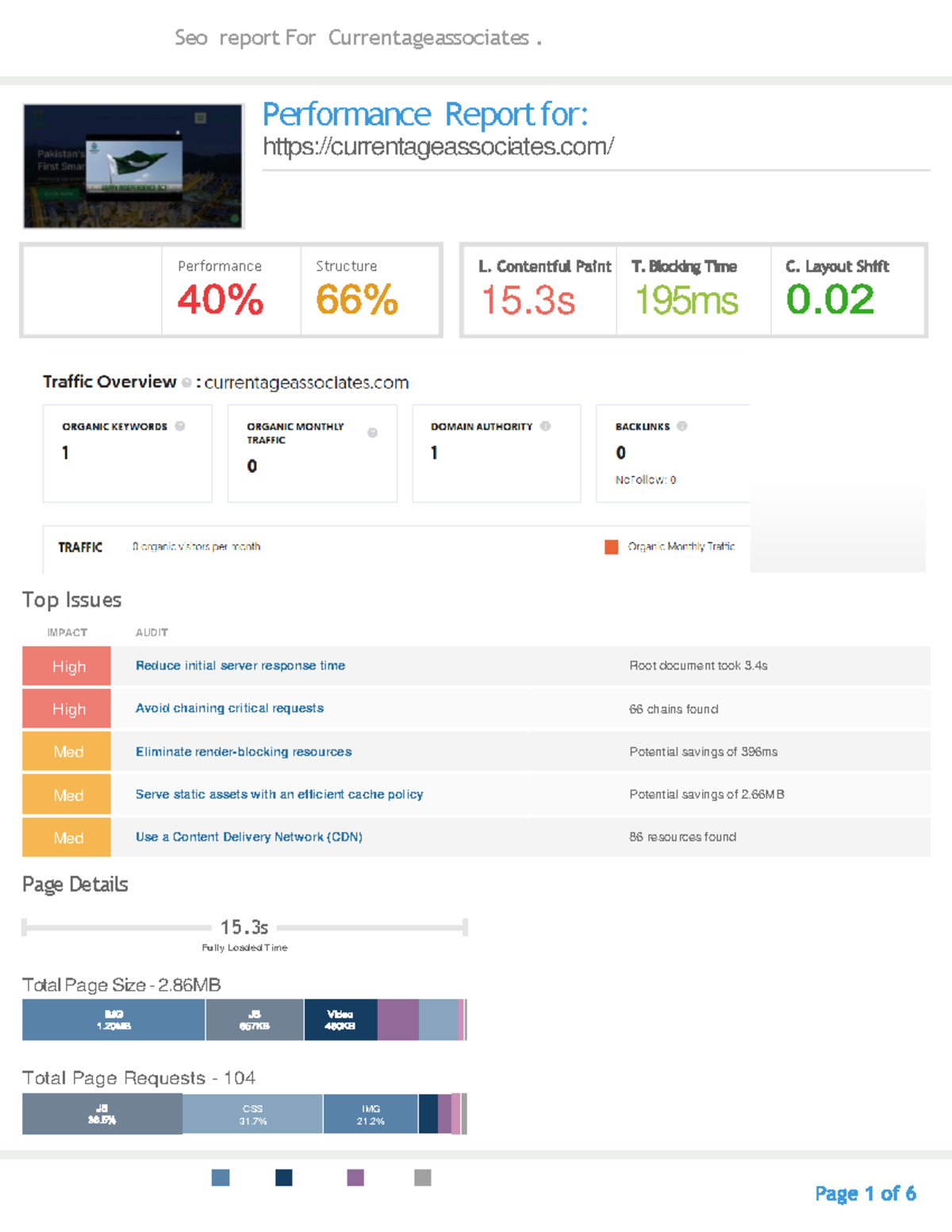Viewport: 952px width, 1232px height.
Task: Open the Eliminate render-blocking resources audit
Action: [244, 751]
